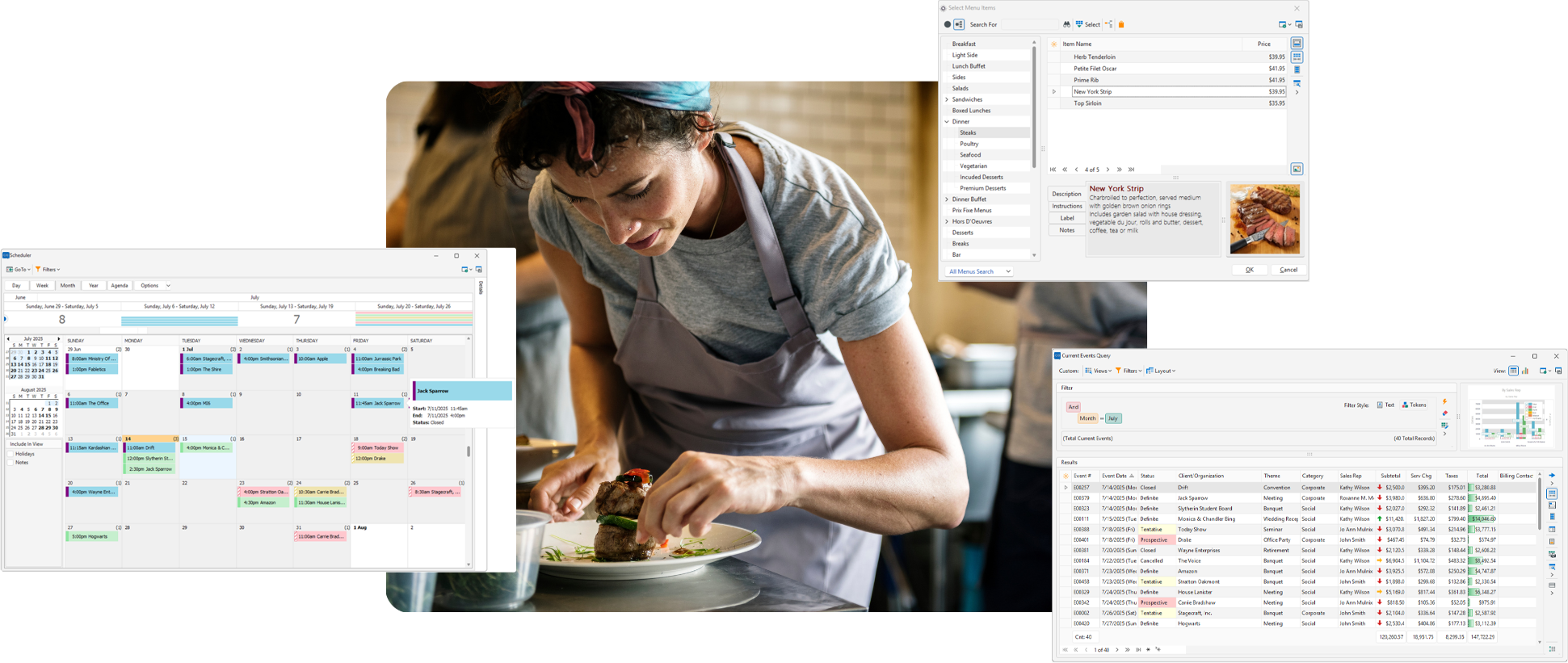Viewport: 1568px width, 663px height.
Task: Click the eraser clear-filter icon
Action: click(1444, 413)
